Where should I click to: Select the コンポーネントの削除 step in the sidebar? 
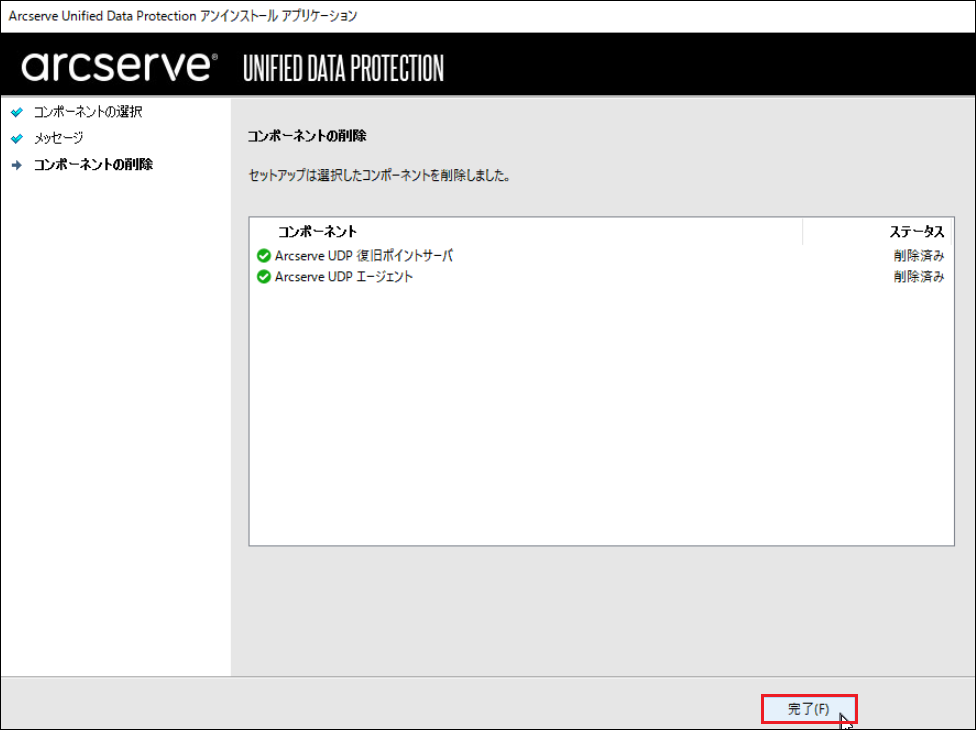click(93, 164)
